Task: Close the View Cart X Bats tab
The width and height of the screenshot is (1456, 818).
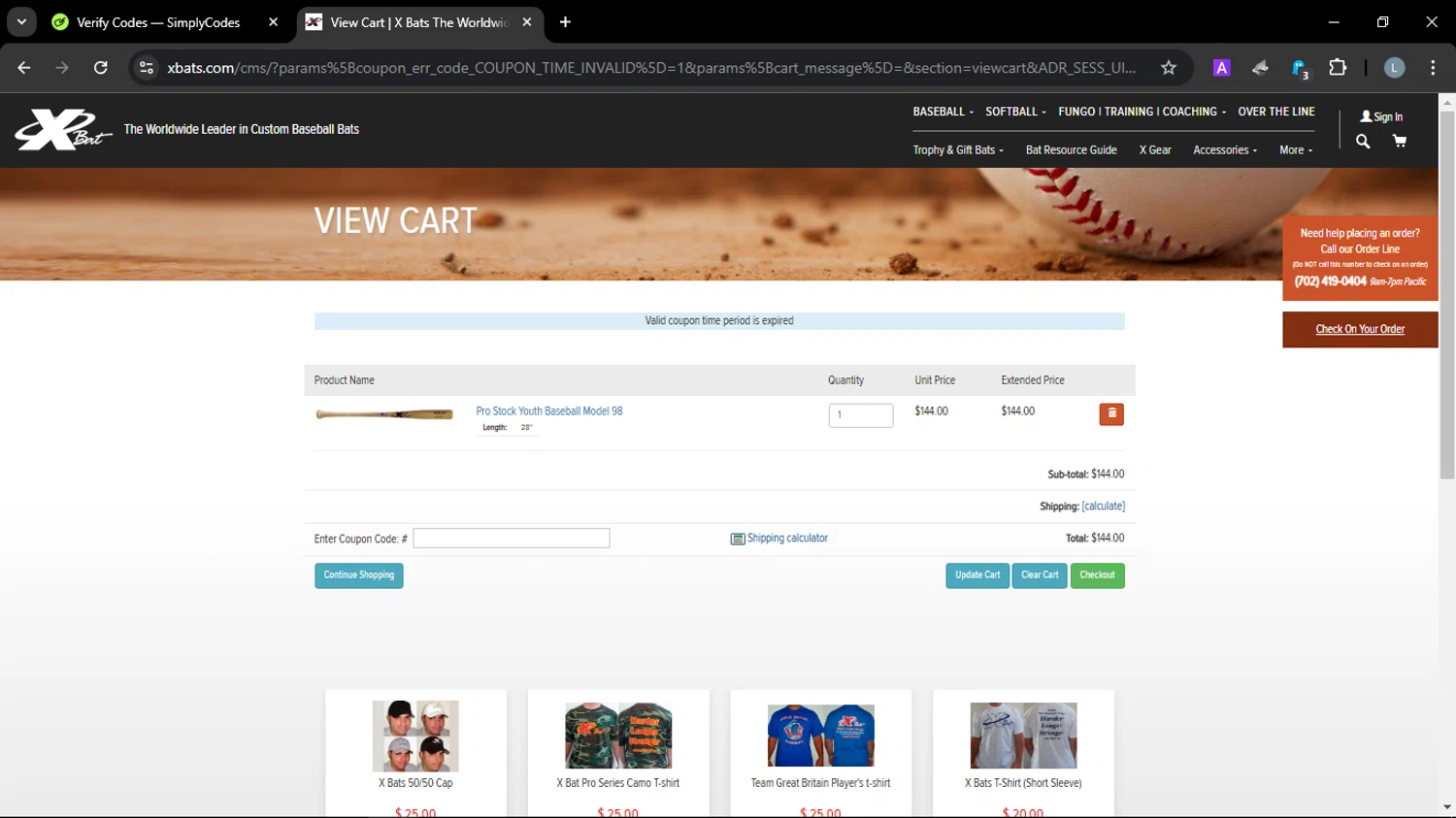Action: pyautogui.click(x=527, y=22)
